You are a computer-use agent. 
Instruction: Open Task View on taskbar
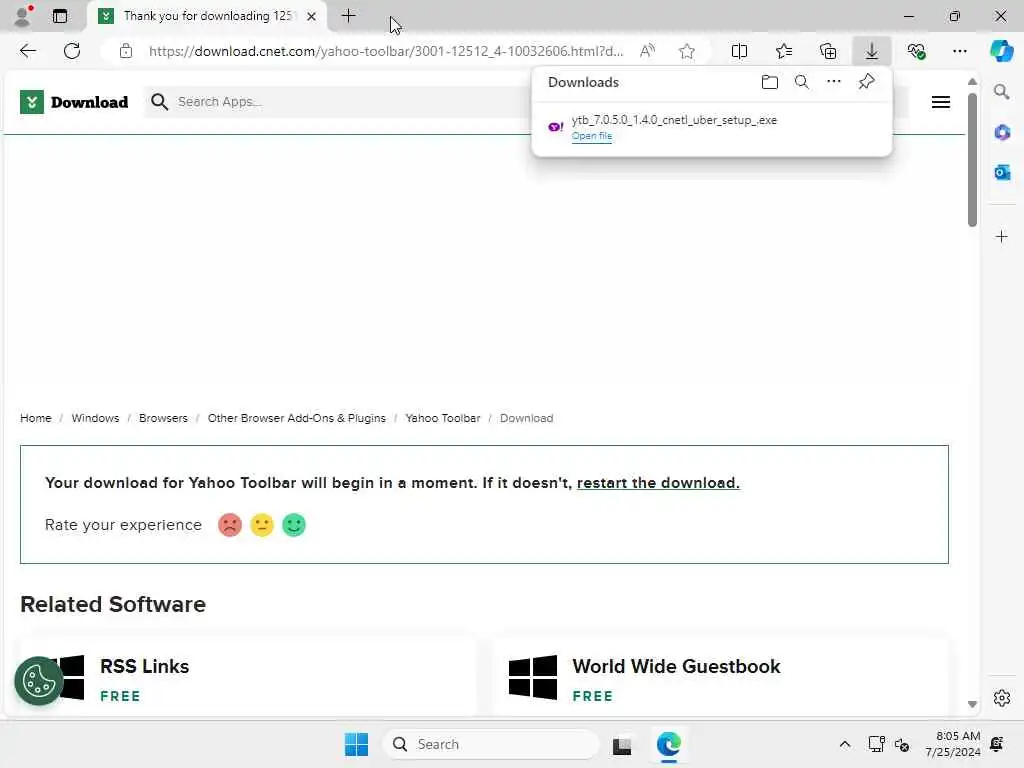[622, 744]
